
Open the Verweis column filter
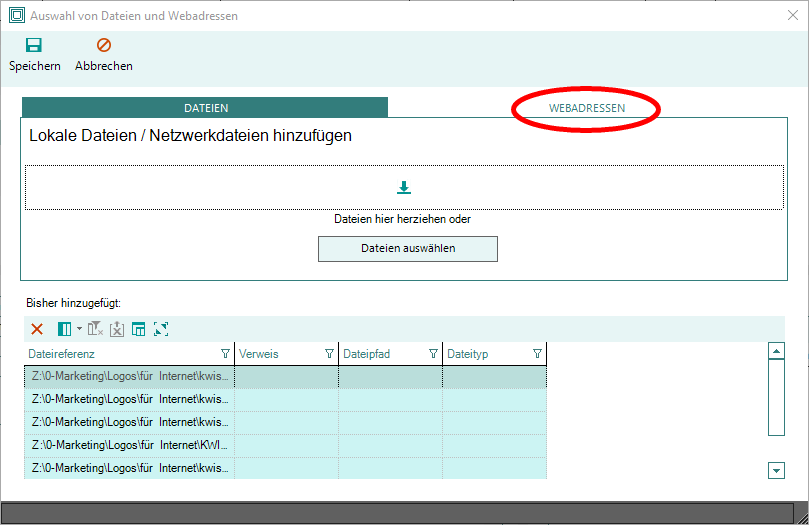click(x=329, y=354)
